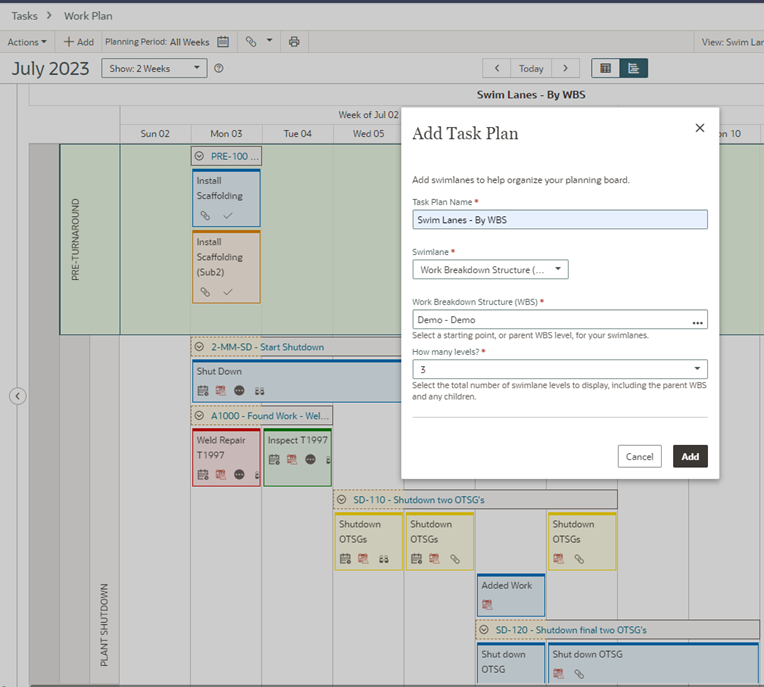Click the help question mark icon
This screenshot has height=687, width=764.
[x=219, y=69]
